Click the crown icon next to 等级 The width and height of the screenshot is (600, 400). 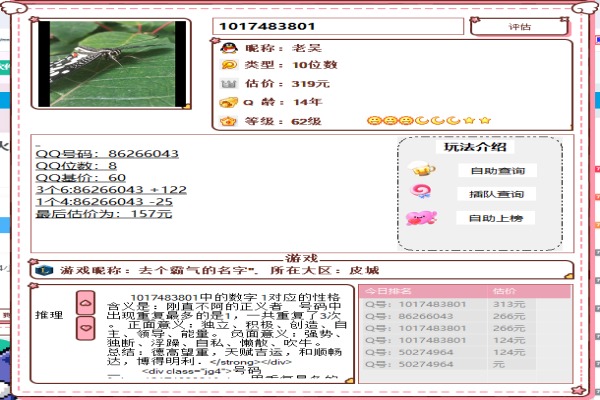pos(227,121)
